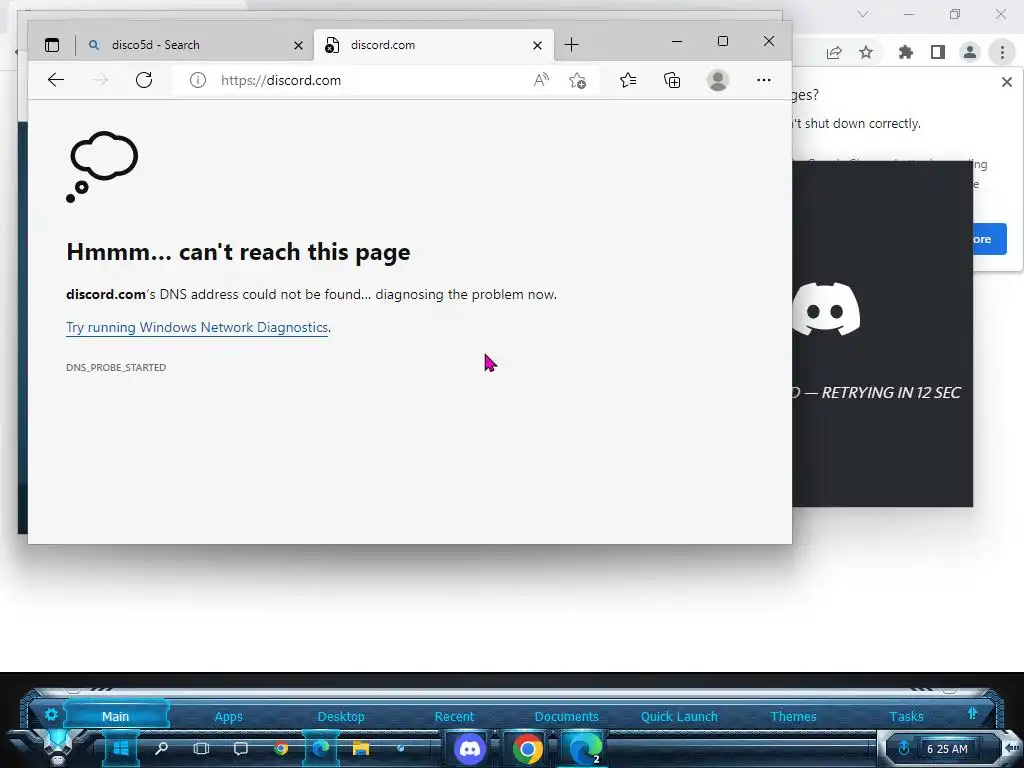Launch small Chrome icon in taskbar
This screenshot has width=1024, height=768.
click(x=281, y=748)
